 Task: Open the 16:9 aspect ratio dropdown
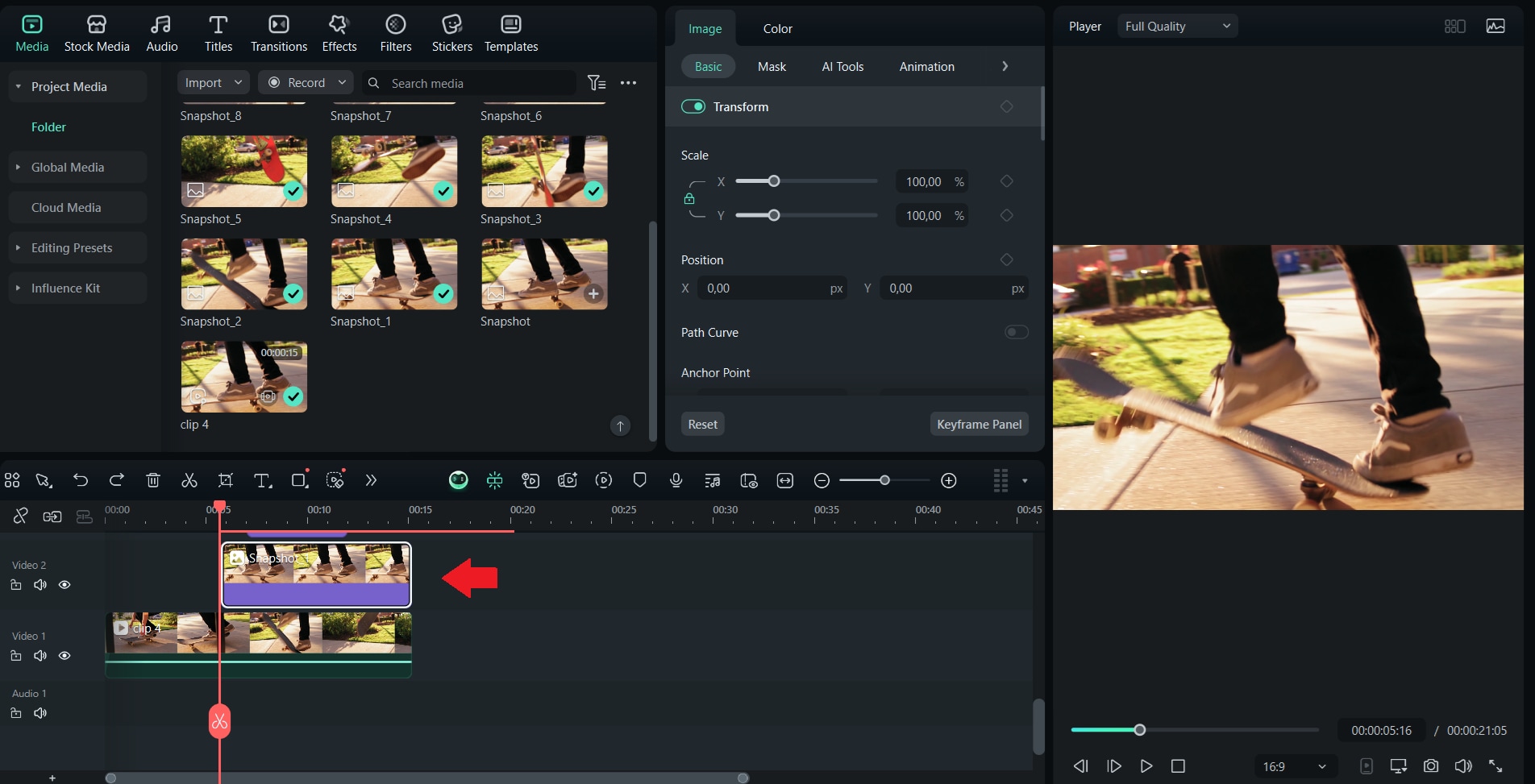(1295, 766)
